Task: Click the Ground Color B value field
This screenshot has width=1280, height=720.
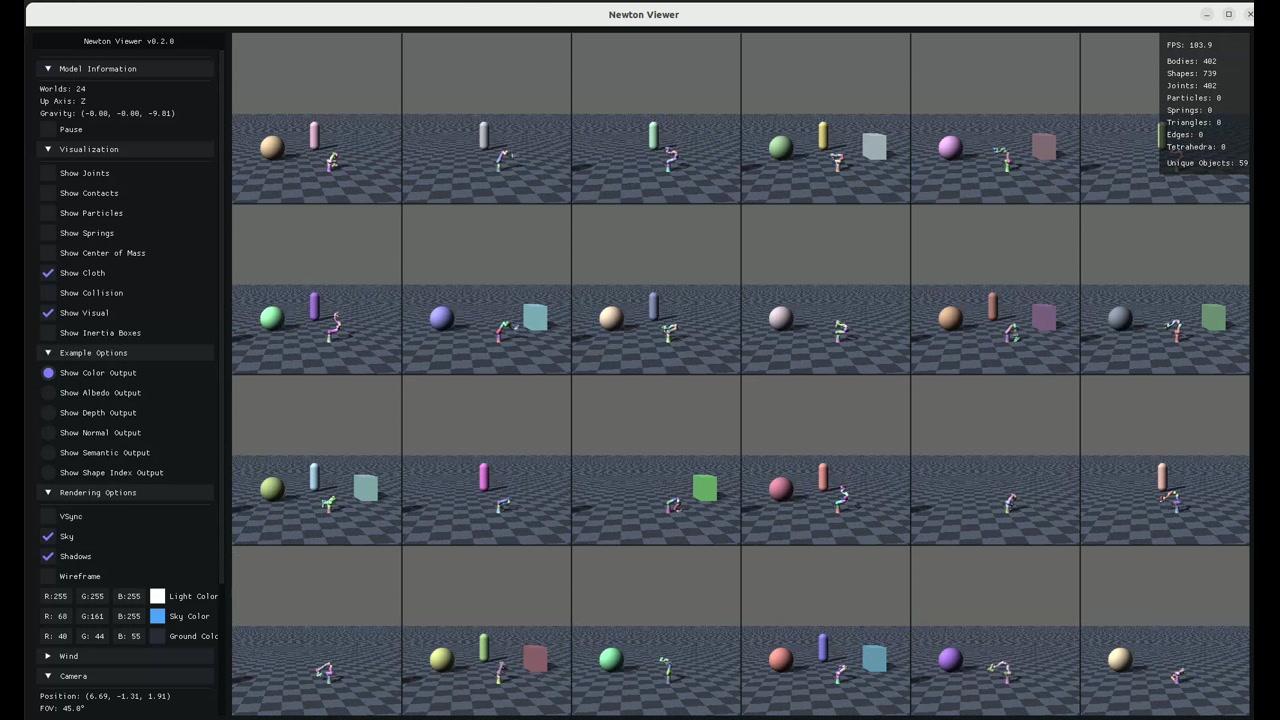Action: coord(129,637)
